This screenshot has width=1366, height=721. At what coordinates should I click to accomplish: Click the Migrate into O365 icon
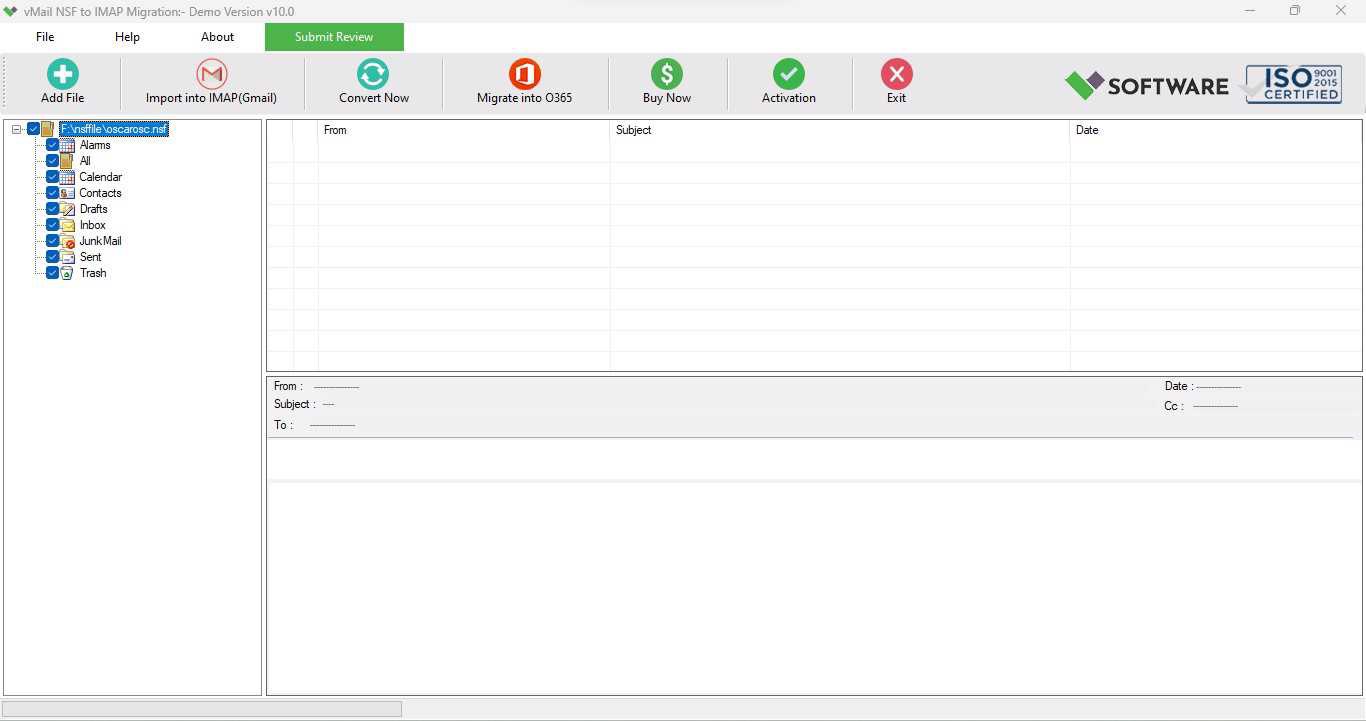[x=524, y=74]
